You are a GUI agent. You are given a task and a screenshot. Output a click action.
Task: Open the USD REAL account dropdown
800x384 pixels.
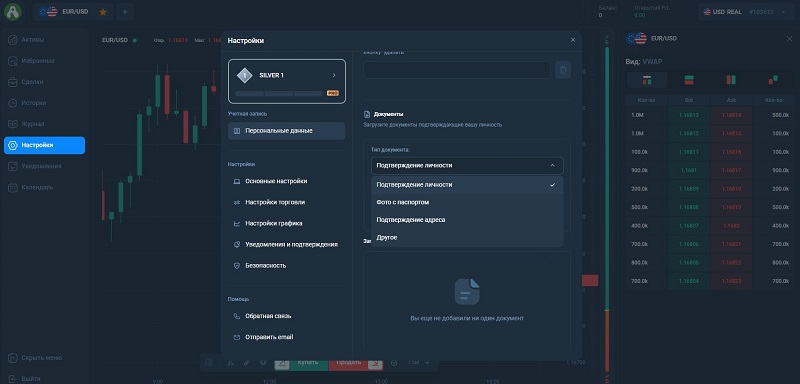tap(745, 12)
